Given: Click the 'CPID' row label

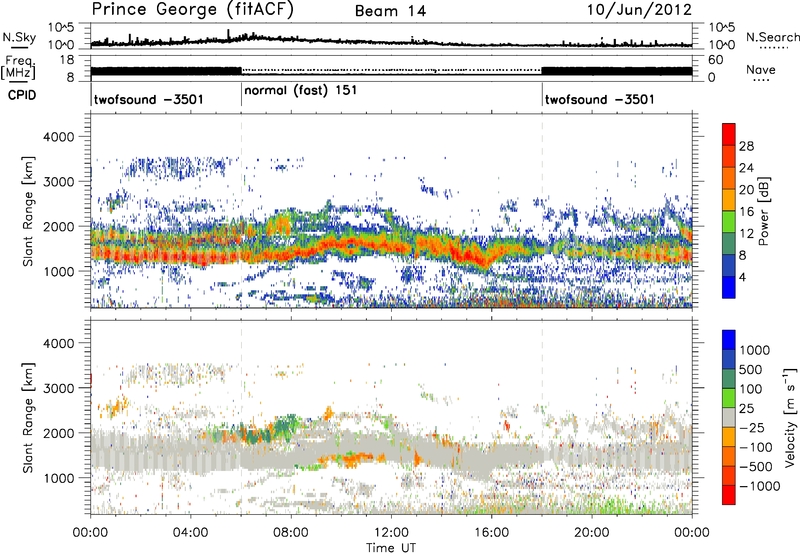Looking at the screenshot, I should (22, 95).
